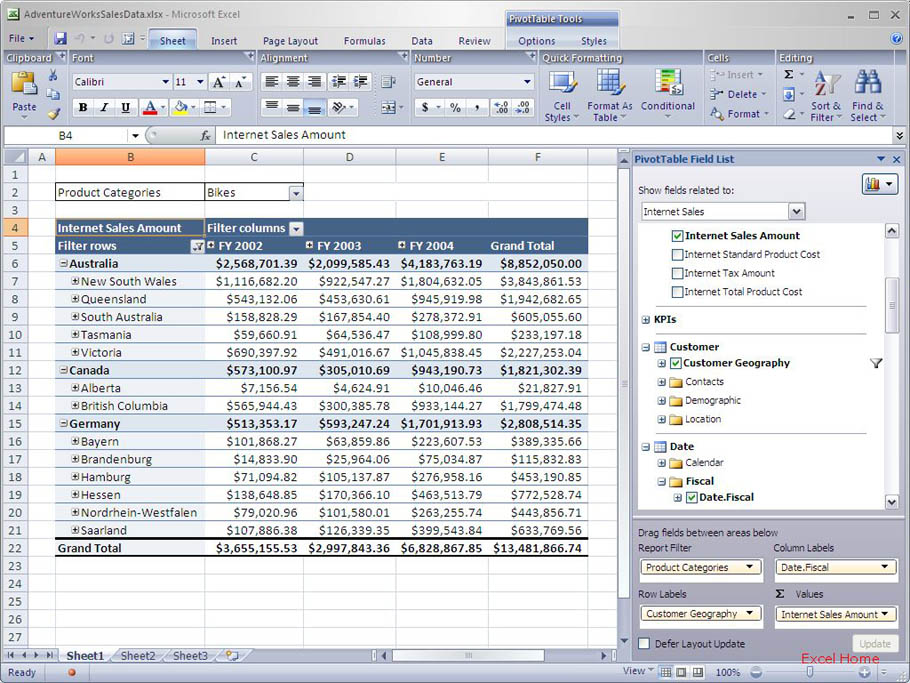This screenshot has height=683, width=910.
Task: Click the Product Categories Report Filter field button
Action: tap(700, 567)
